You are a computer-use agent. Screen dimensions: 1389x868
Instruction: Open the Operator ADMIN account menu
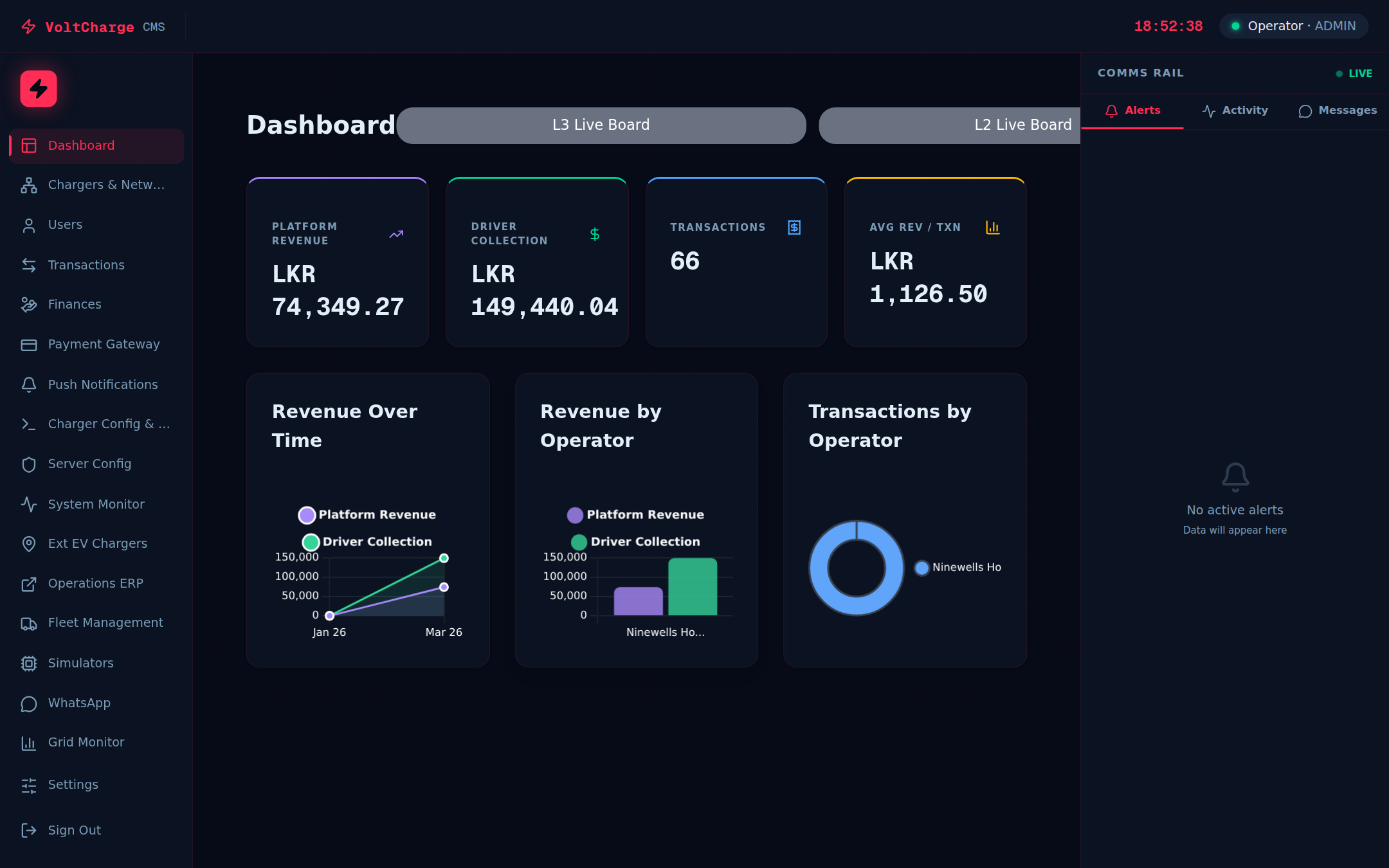pos(1293,26)
